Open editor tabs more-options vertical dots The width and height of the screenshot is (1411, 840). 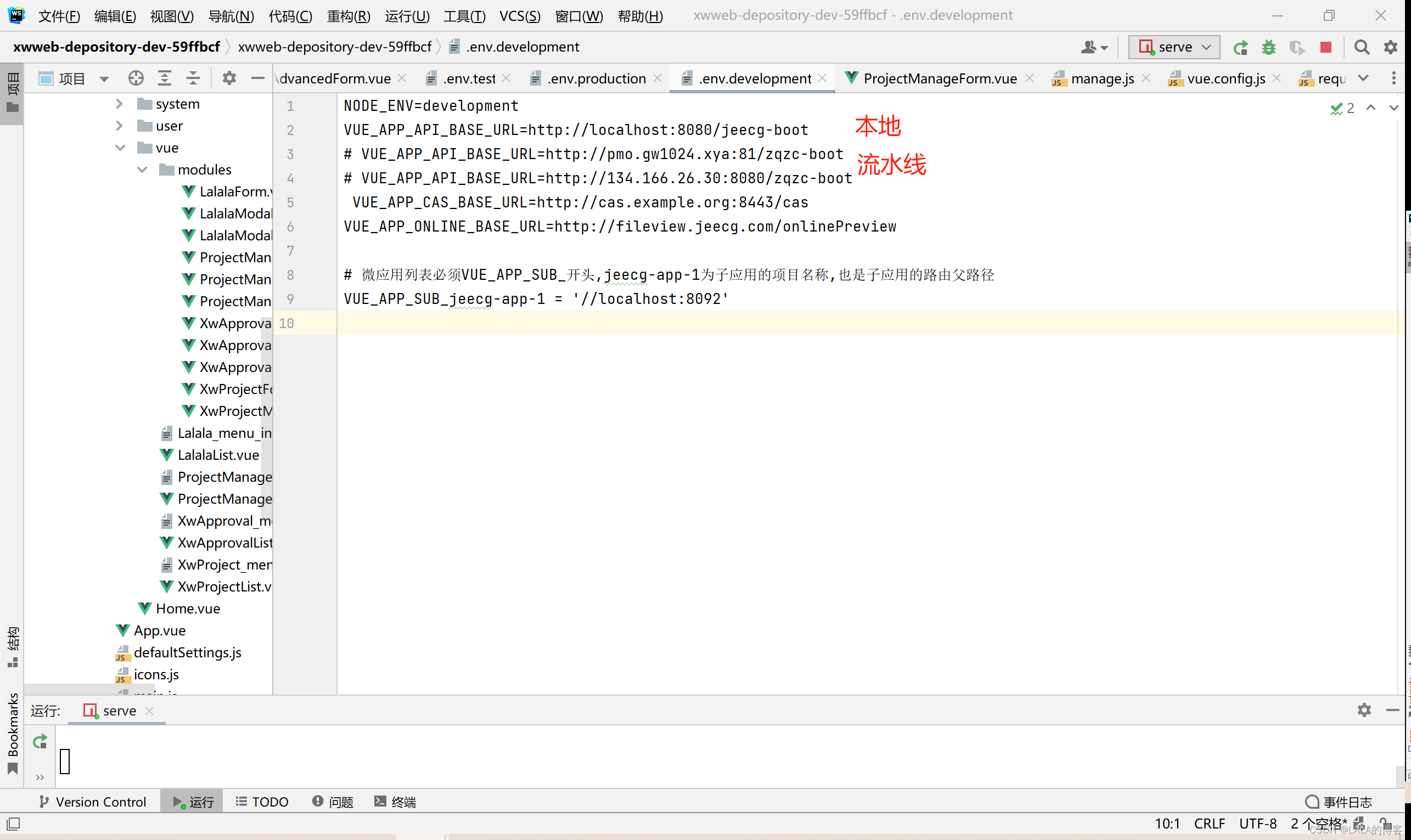(1393, 78)
